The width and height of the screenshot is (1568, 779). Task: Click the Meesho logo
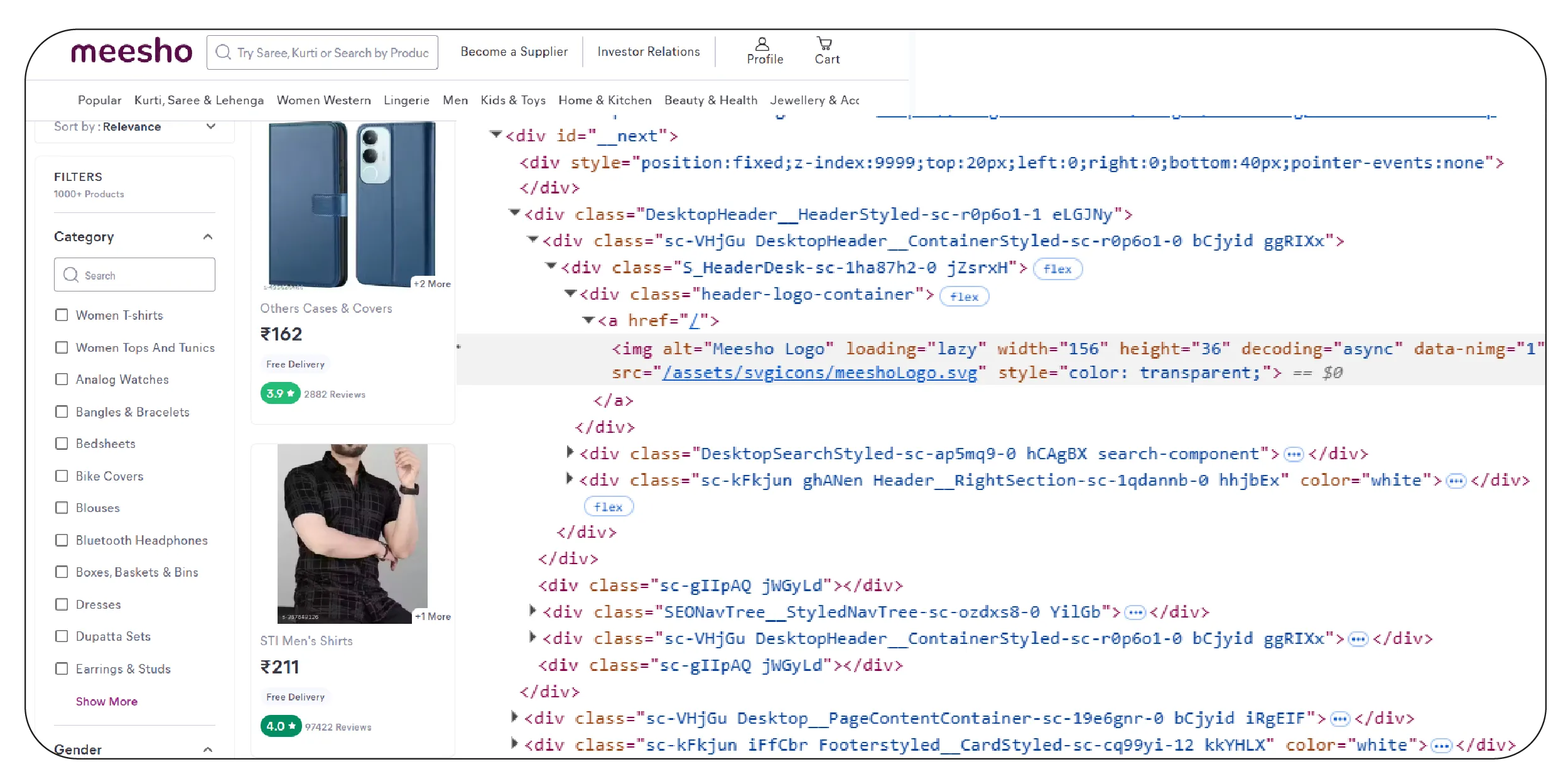tap(131, 51)
